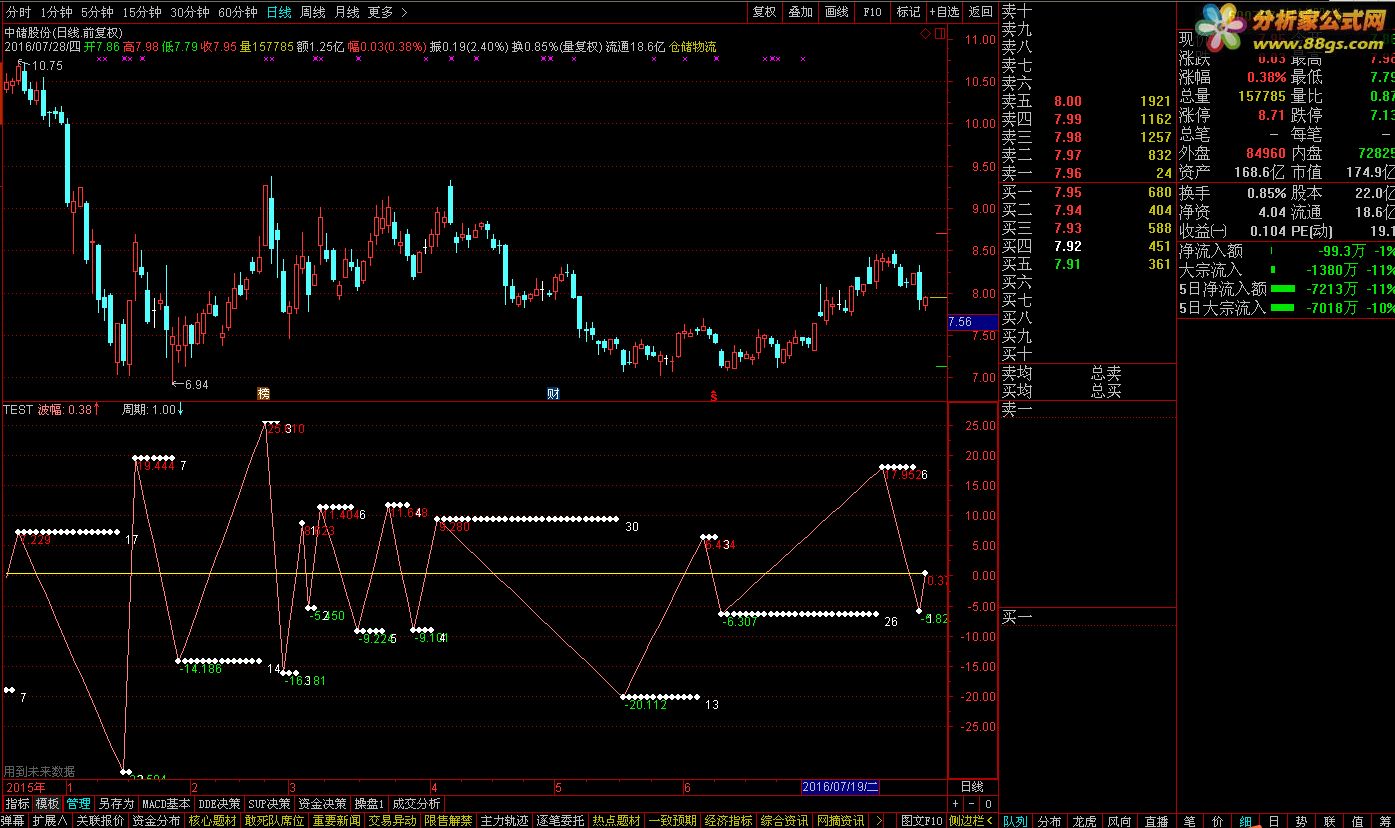Image resolution: width=1395 pixels, height=828 pixels.
Task: Select the 1分钟 period
Action: [56, 12]
